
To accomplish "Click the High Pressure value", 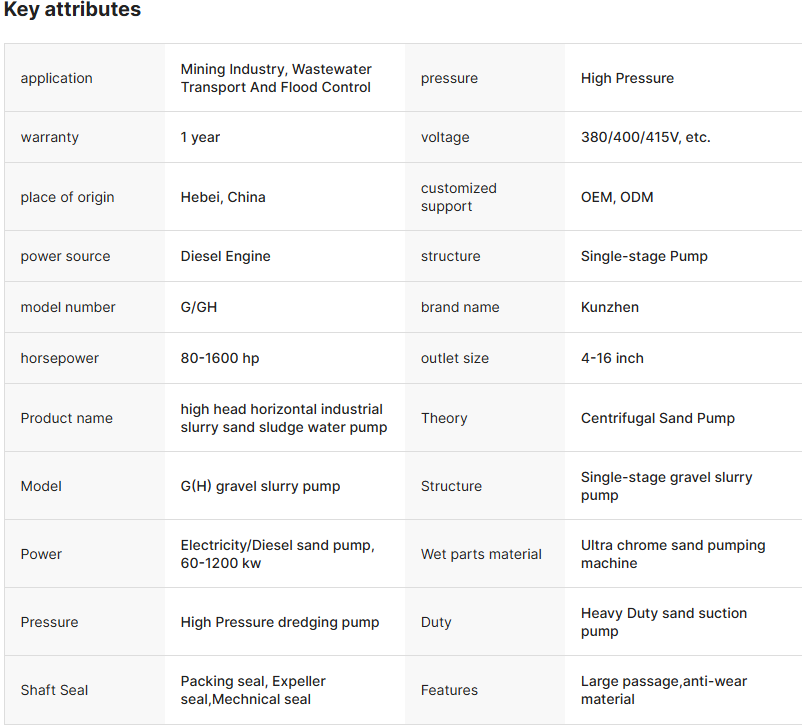I will 627,78.
